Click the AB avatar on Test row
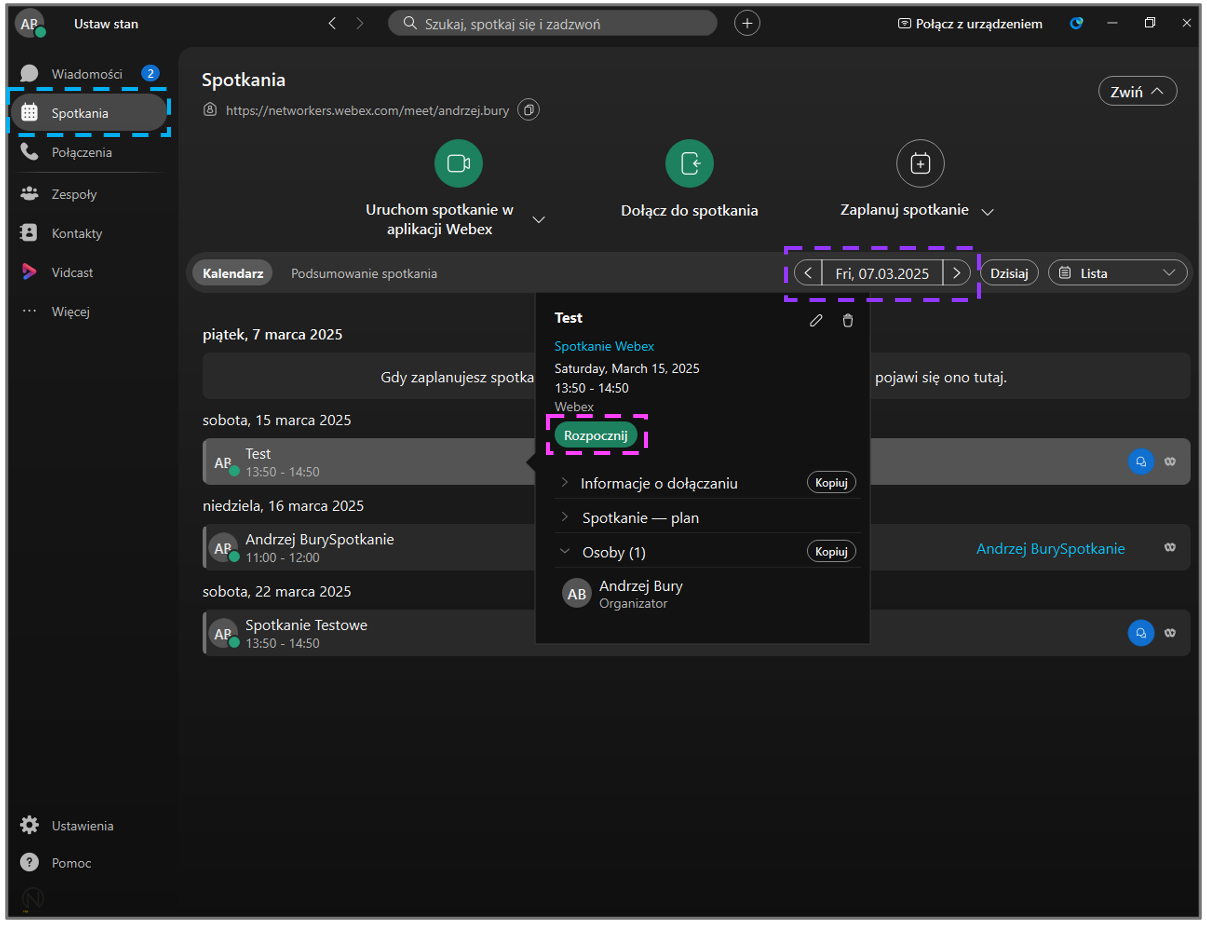 (223, 463)
